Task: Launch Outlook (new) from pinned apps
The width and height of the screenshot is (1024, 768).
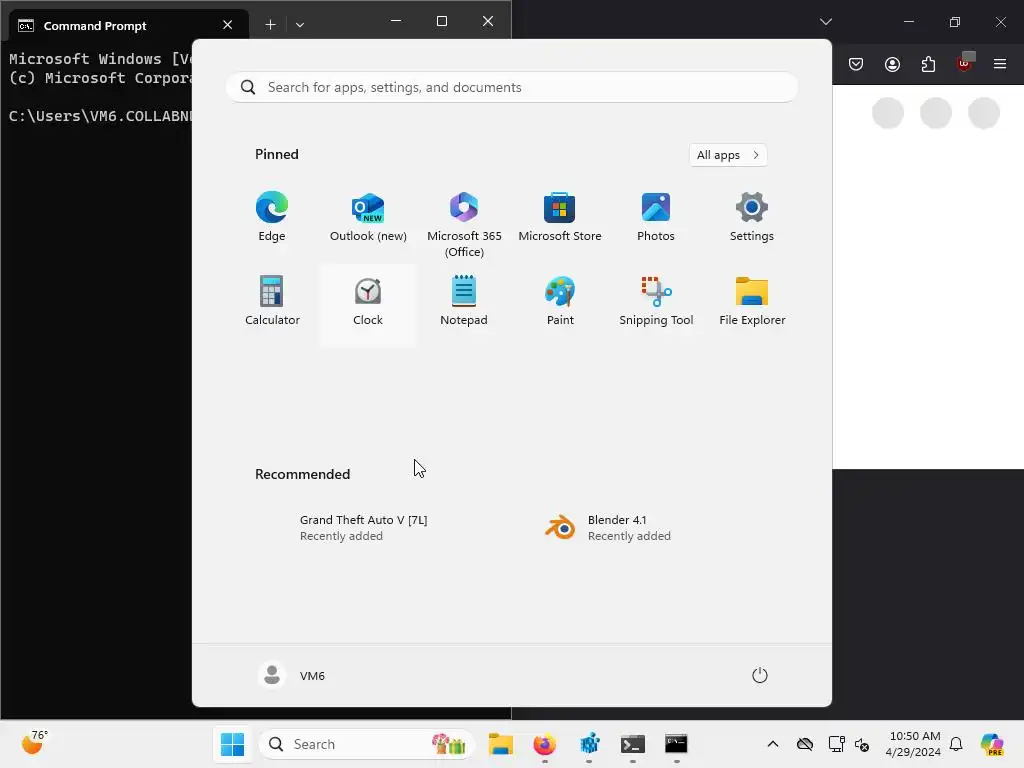Action: 368,218
